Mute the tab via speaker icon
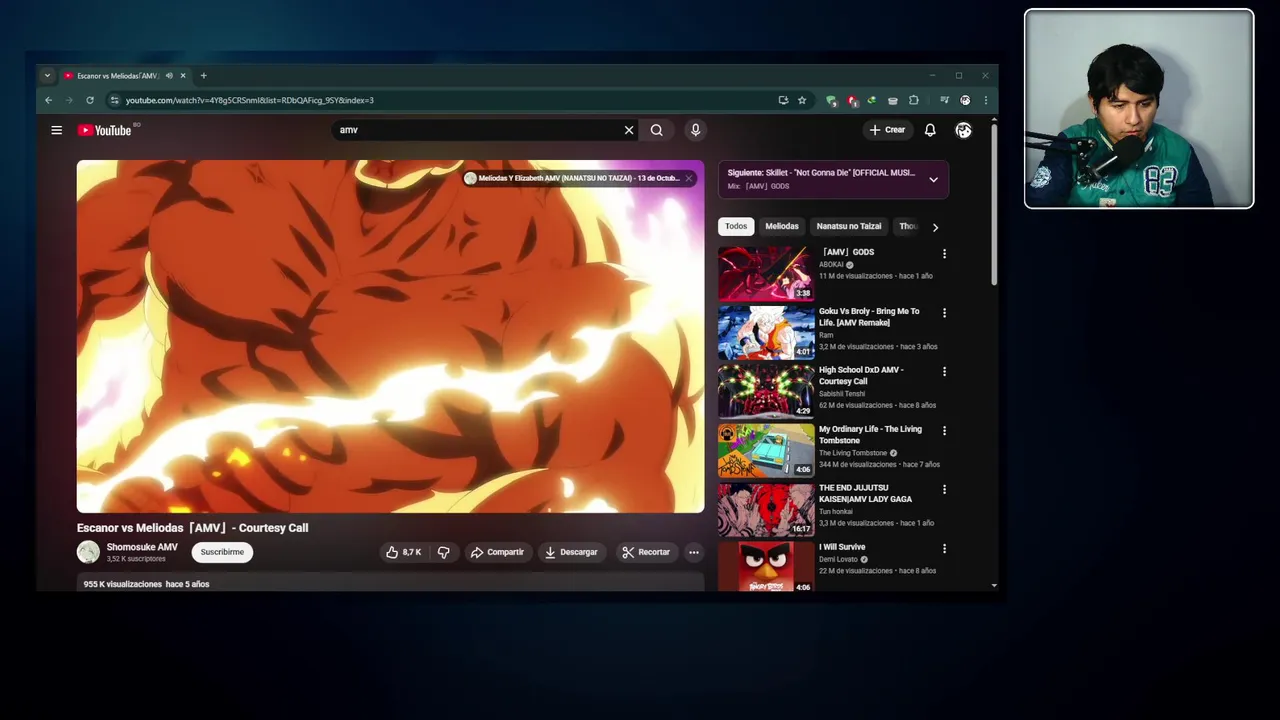This screenshot has height=720, width=1280. (x=169, y=76)
